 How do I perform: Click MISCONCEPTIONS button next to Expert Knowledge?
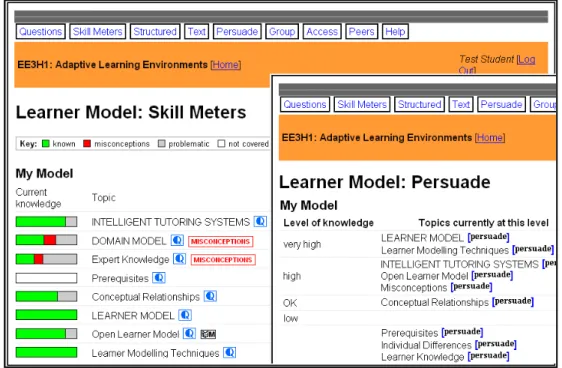coord(223,260)
